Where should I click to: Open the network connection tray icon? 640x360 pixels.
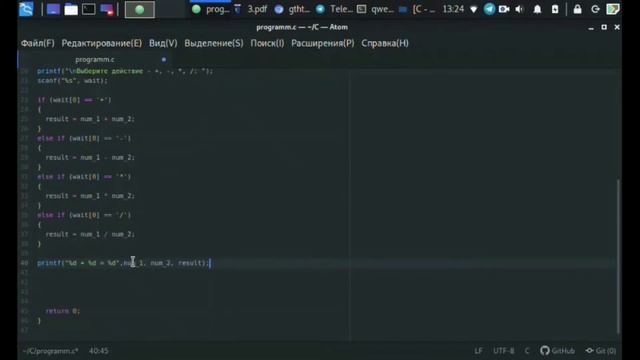pos(473,9)
